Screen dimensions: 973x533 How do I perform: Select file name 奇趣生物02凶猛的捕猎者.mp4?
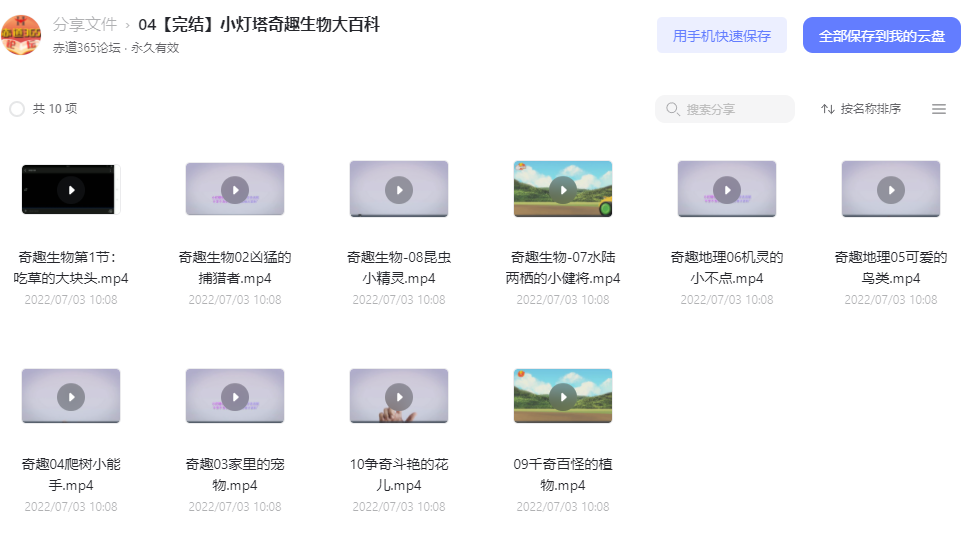tap(235, 267)
